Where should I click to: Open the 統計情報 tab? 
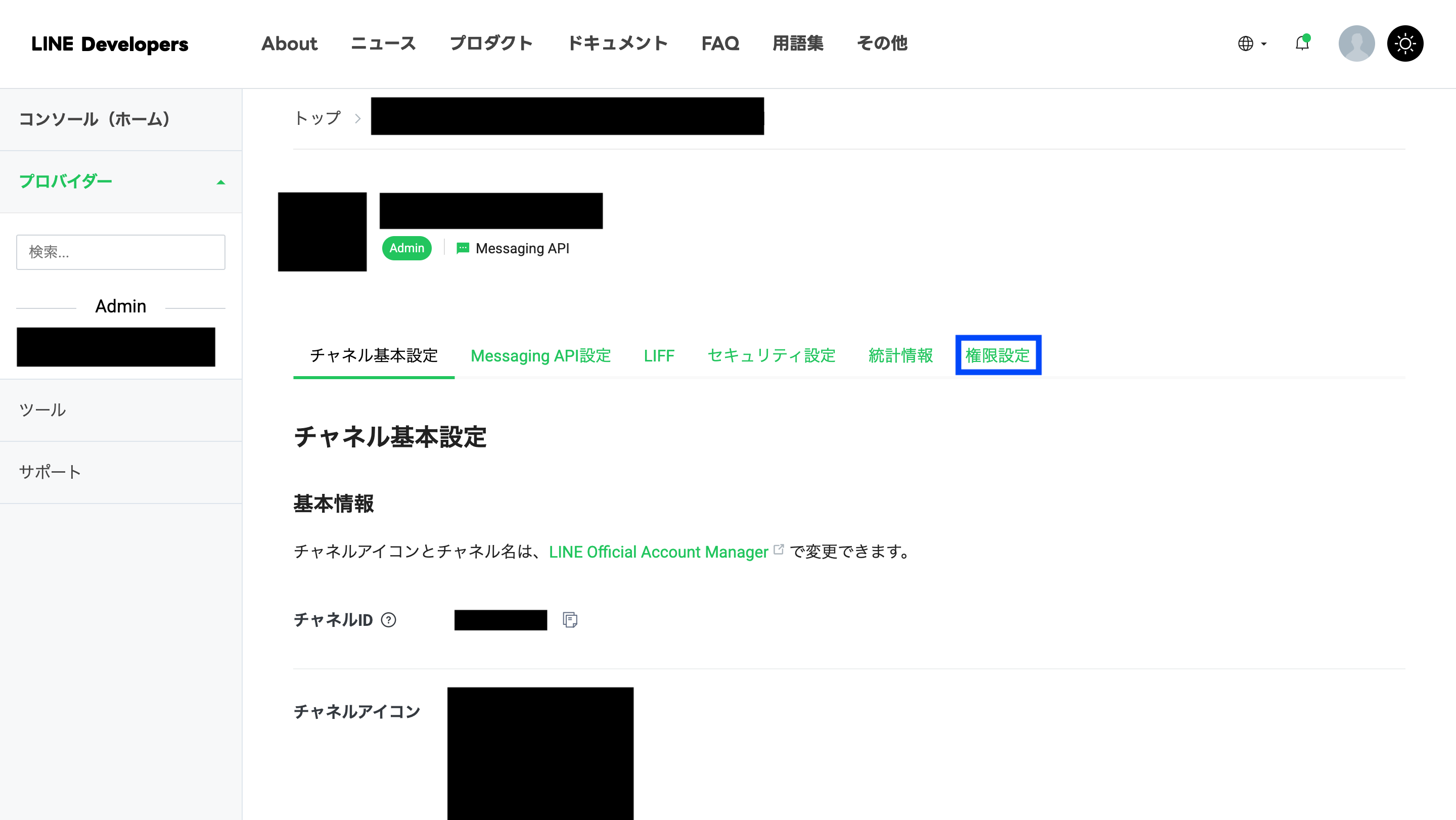point(900,355)
